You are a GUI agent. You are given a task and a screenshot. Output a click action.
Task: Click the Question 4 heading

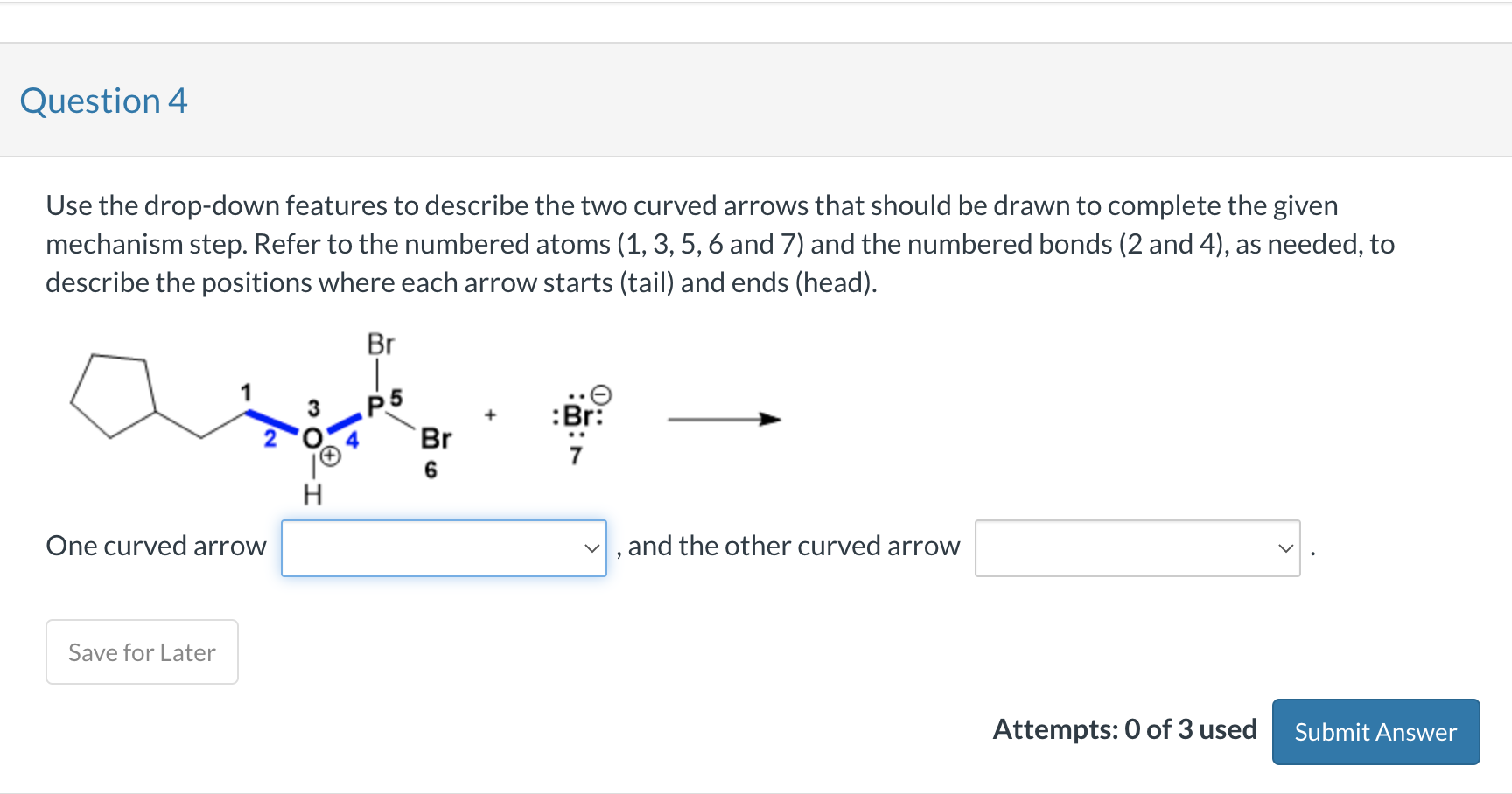(104, 101)
